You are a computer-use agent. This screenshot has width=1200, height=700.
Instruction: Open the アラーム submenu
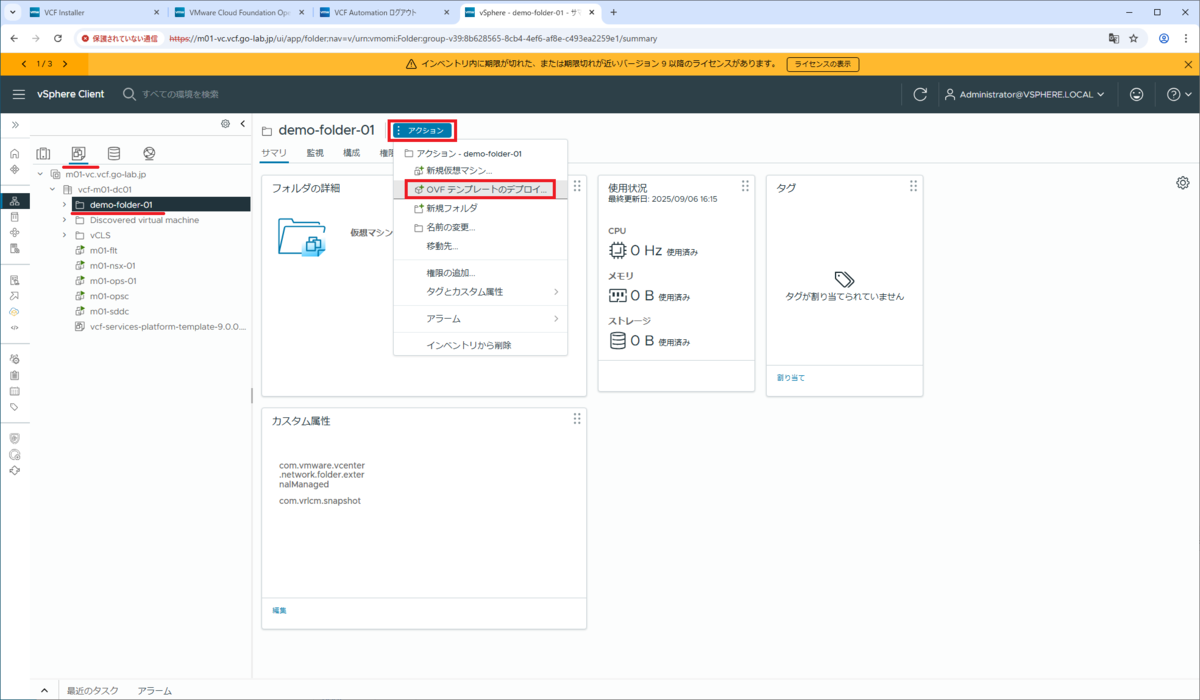480,318
